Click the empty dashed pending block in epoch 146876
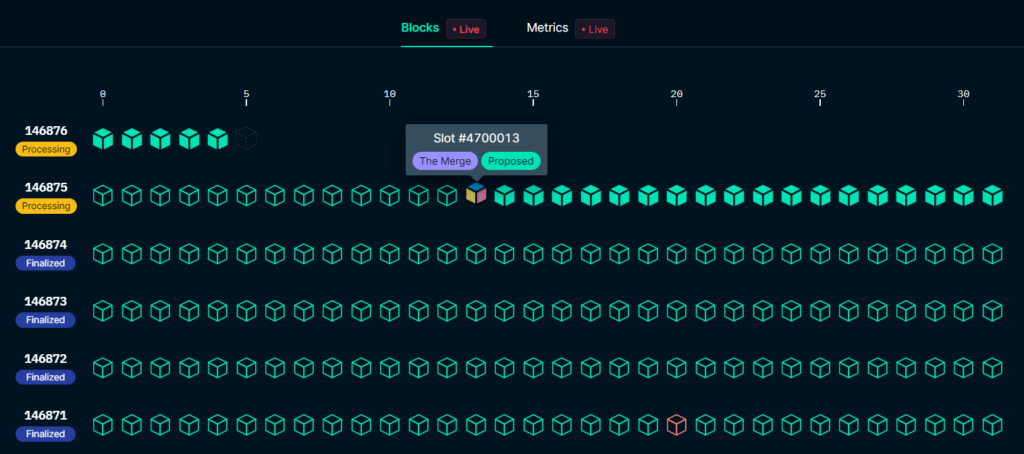Screen dimensions: 1024x454 click(x=246, y=139)
